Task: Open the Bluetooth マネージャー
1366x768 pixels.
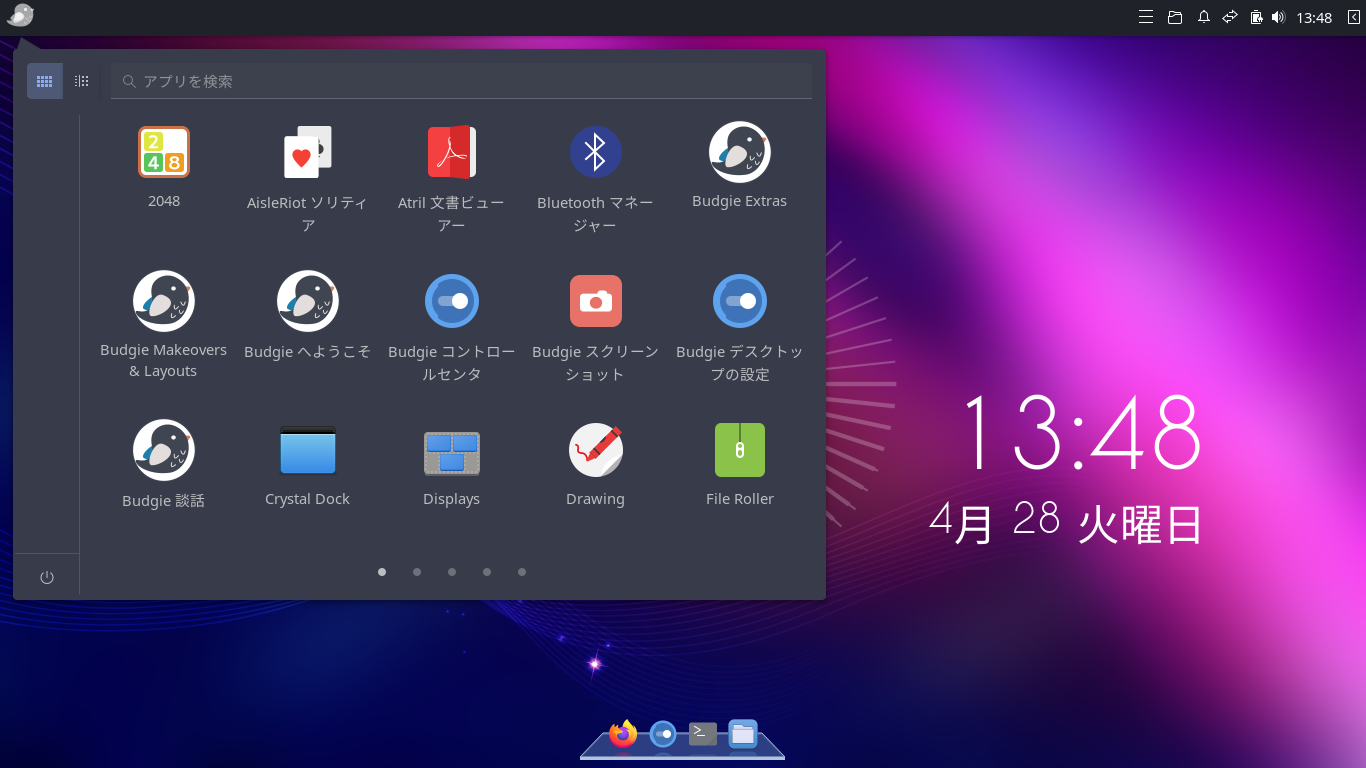Action: pyautogui.click(x=595, y=152)
